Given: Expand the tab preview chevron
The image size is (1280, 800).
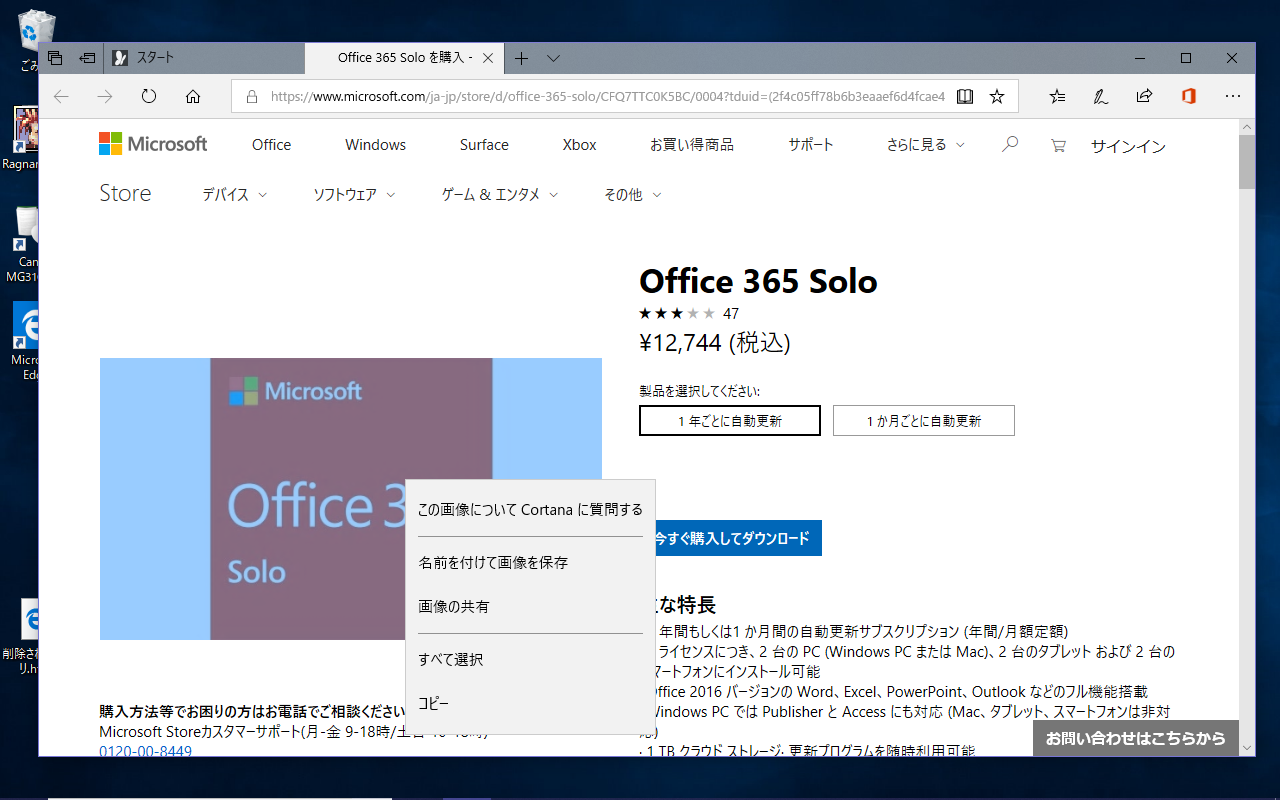Looking at the screenshot, I should pos(553,58).
